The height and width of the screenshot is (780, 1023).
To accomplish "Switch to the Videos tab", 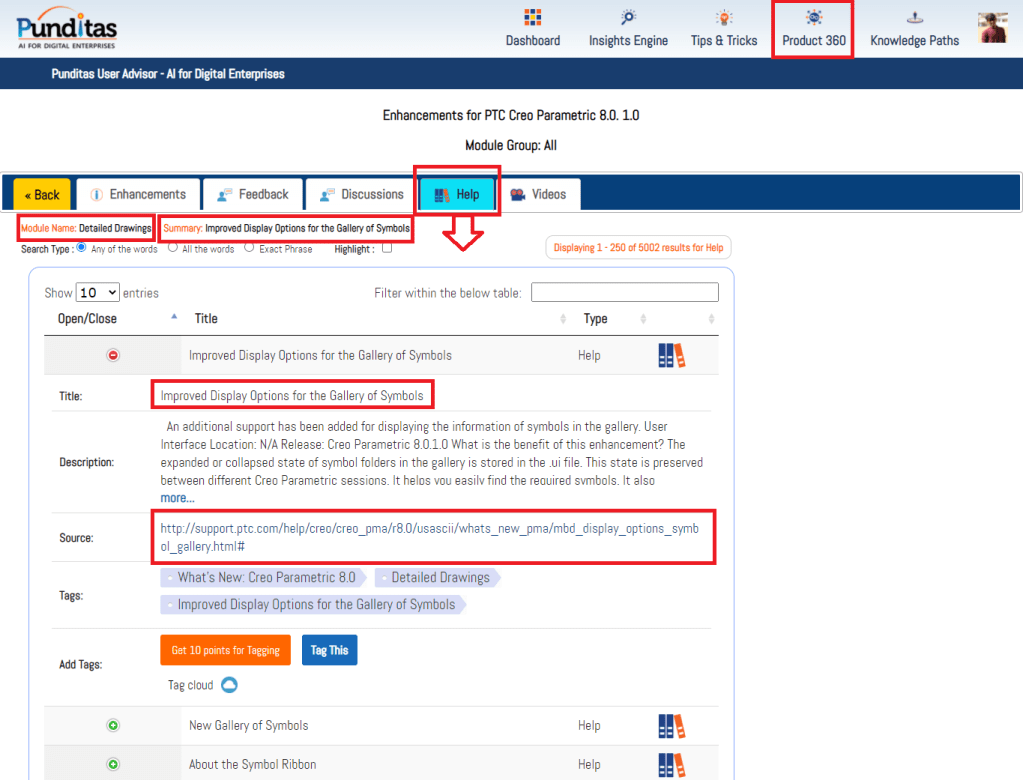I will tap(538, 194).
